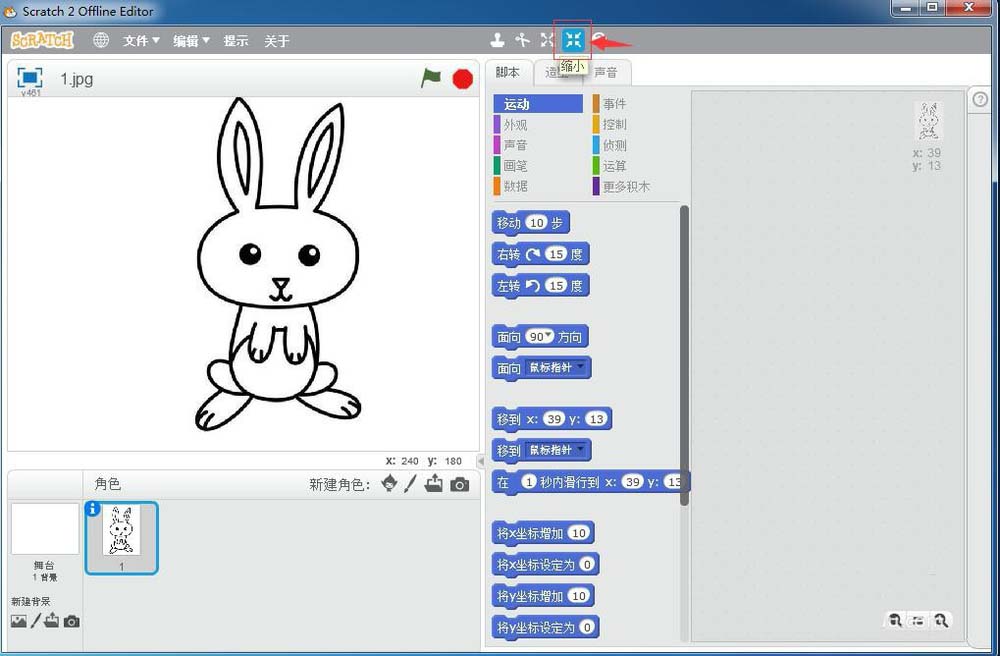Image resolution: width=1000 pixels, height=656 pixels.
Task: Toggle full-screen presentation mode for the stage
Action: pos(30,78)
